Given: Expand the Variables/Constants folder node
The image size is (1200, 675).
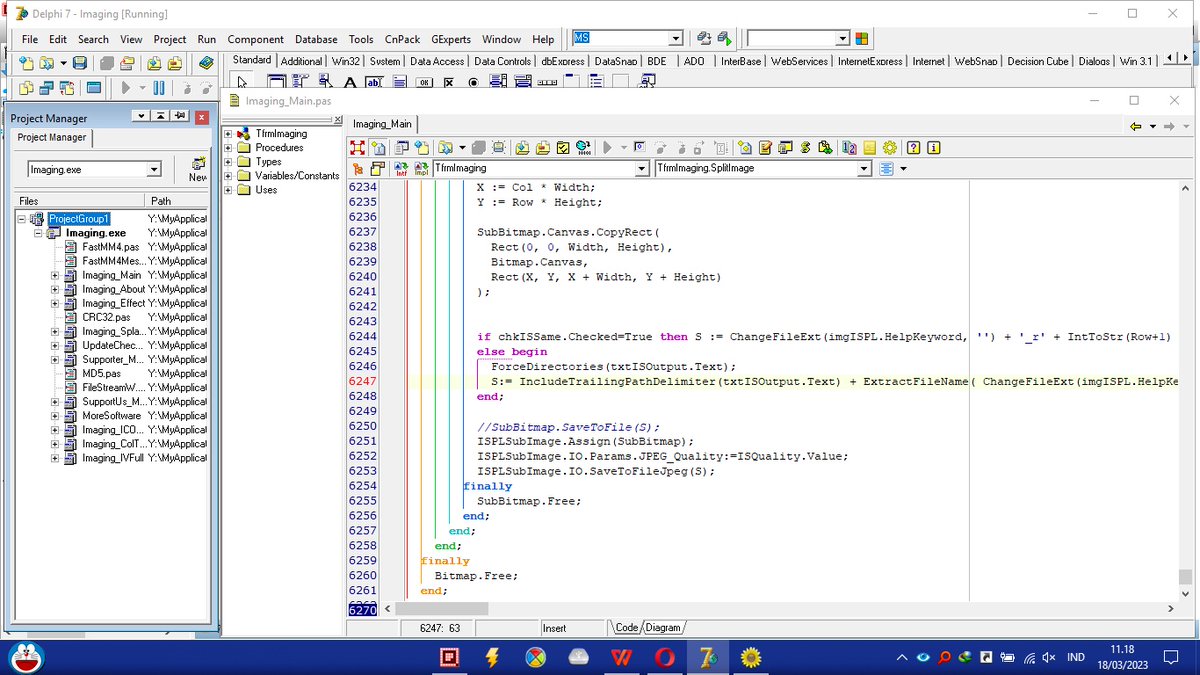Looking at the screenshot, I should pyautogui.click(x=229, y=175).
